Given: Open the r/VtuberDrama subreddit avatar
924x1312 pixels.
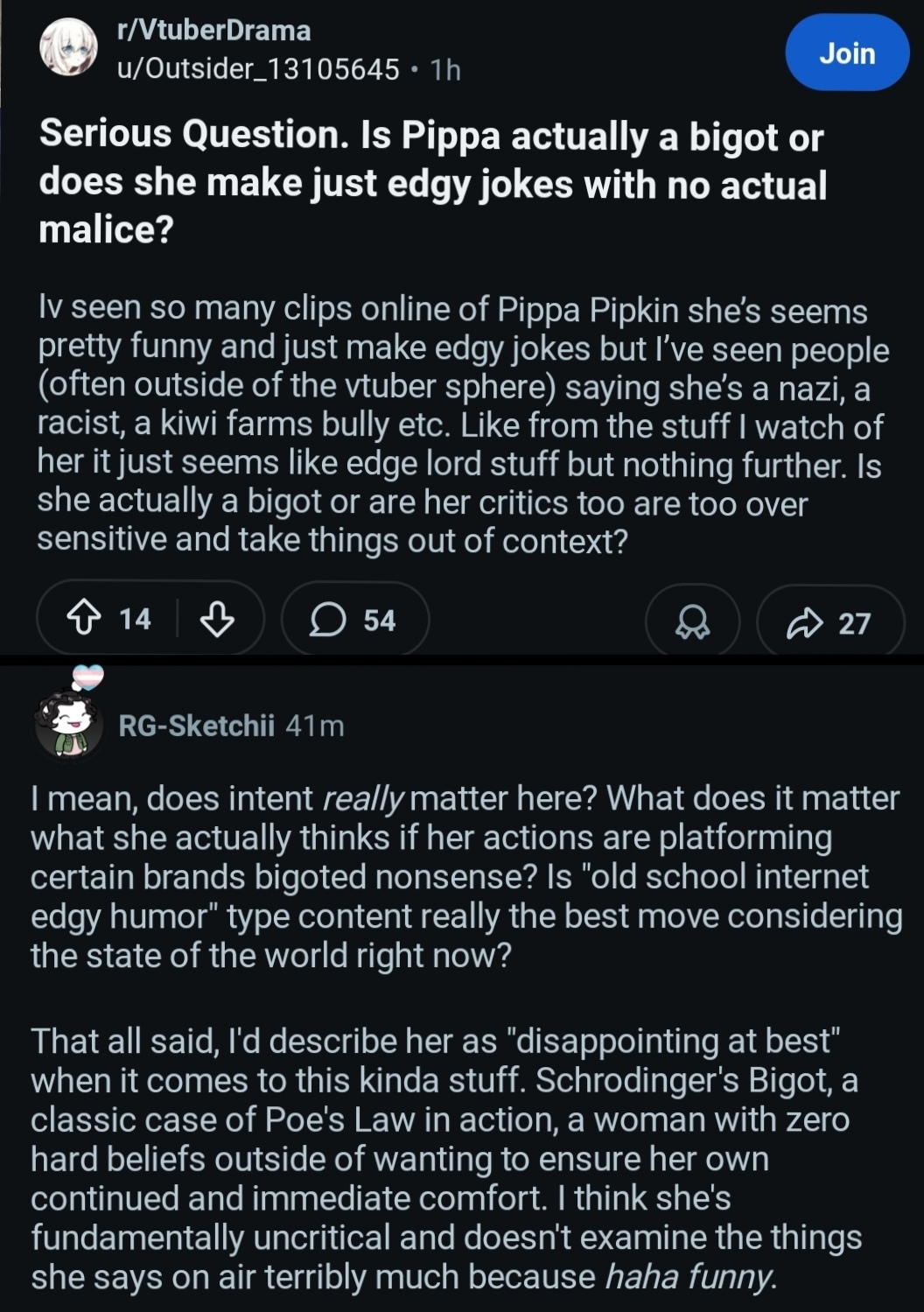Looking at the screenshot, I should click(x=68, y=48).
